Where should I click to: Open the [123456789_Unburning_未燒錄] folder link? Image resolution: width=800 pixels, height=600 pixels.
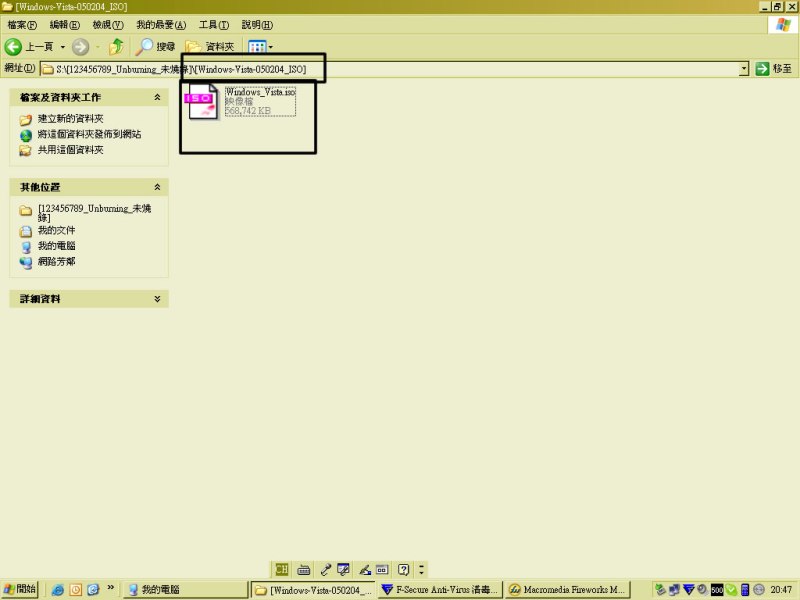pyautogui.click(x=94, y=213)
